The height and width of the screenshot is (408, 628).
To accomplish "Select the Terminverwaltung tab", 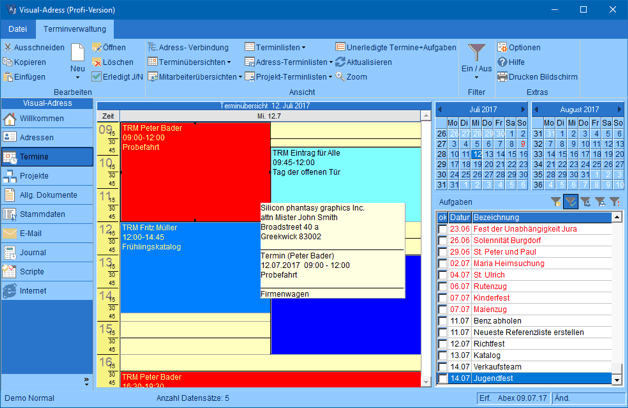I will tap(75, 29).
